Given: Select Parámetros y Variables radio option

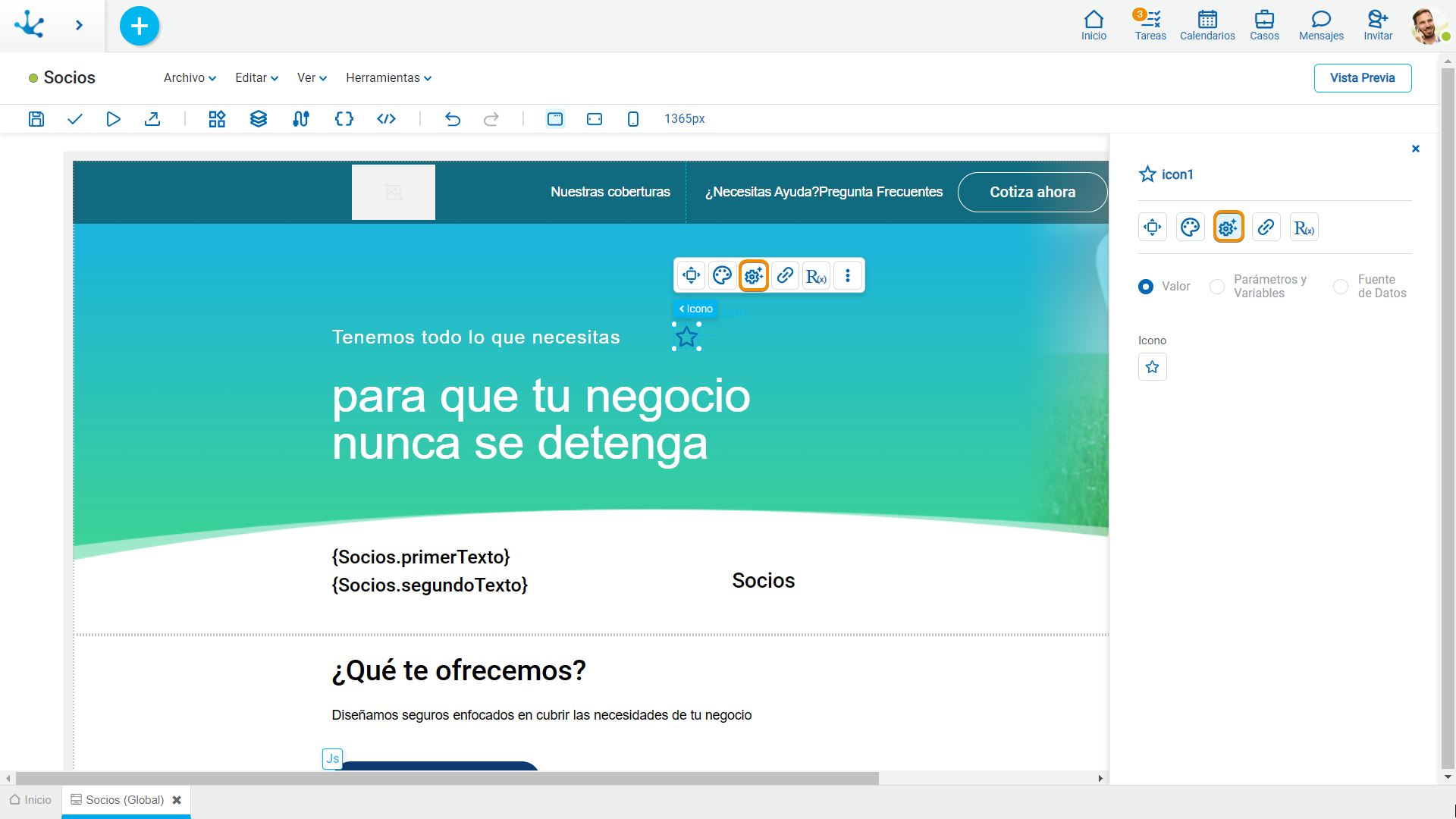Looking at the screenshot, I should [x=1217, y=287].
